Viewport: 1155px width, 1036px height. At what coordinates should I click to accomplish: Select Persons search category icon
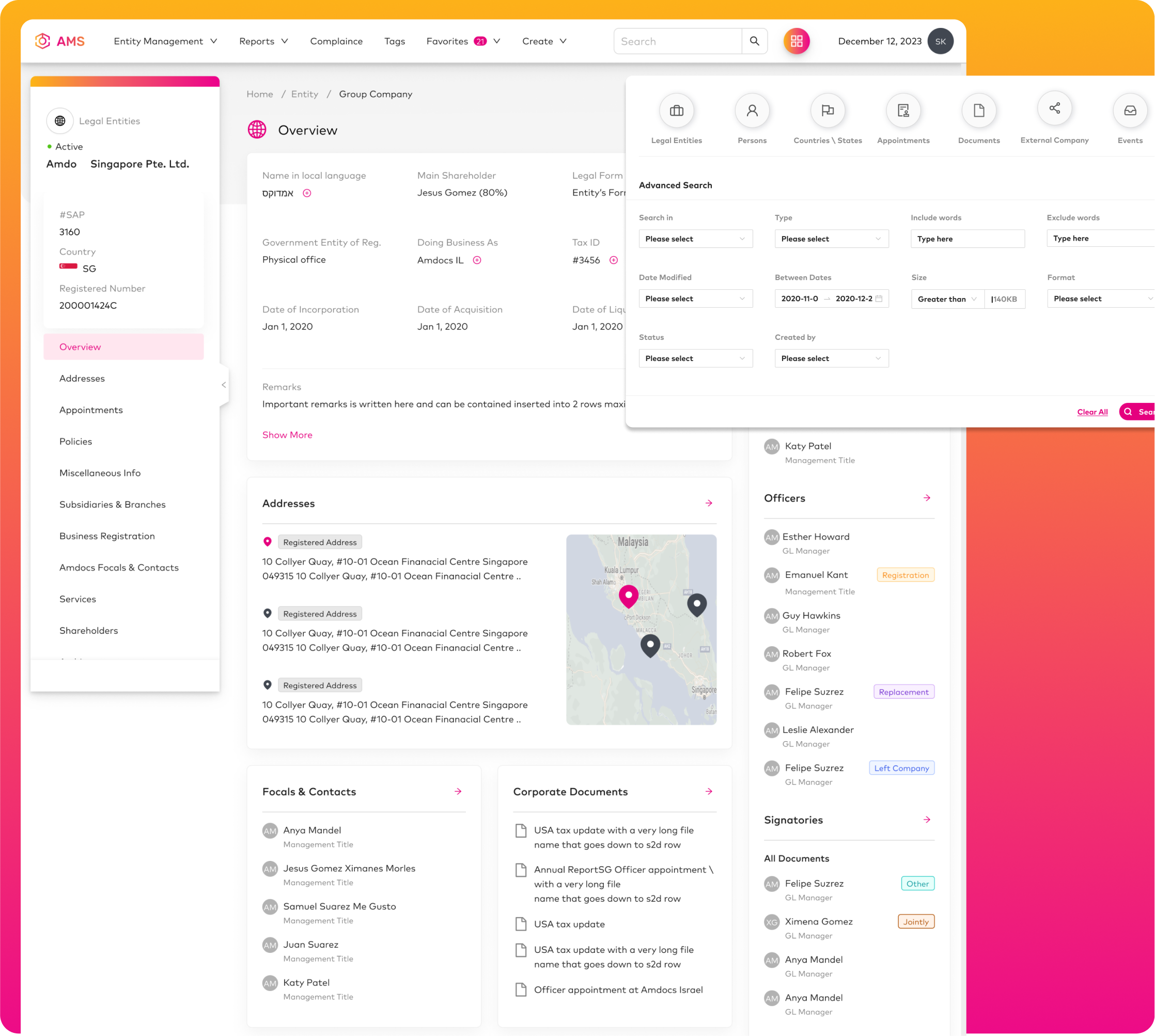pyautogui.click(x=752, y=111)
